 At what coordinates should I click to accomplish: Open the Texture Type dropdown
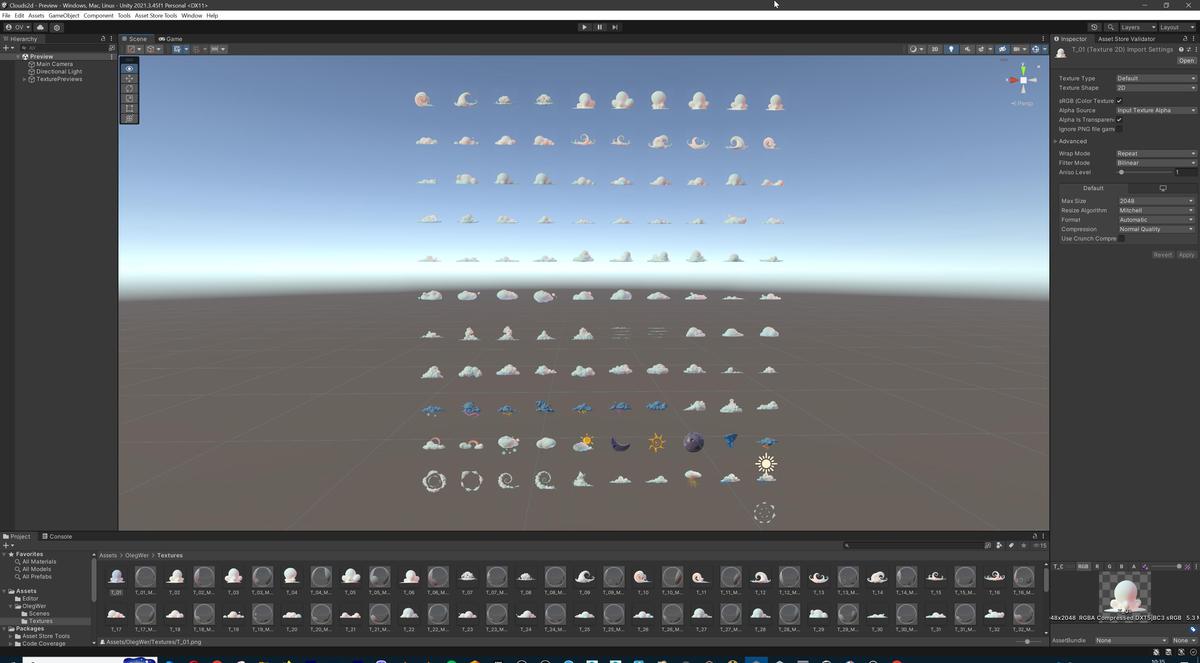point(1155,78)
